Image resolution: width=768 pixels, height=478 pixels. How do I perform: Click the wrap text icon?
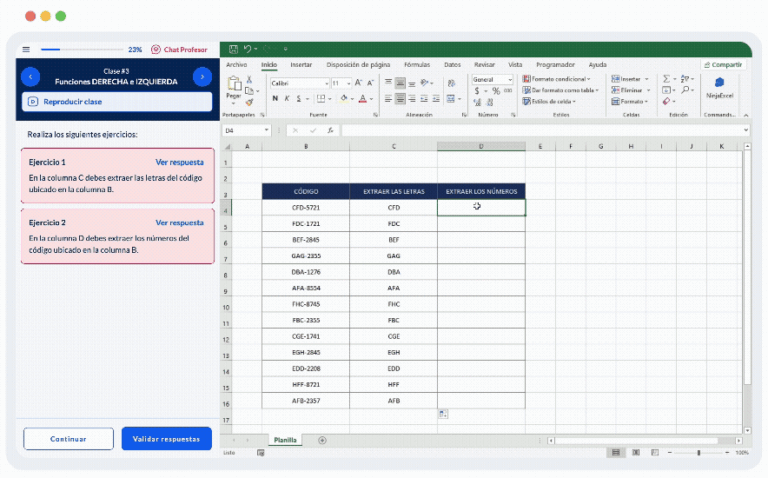coord(451,82)
